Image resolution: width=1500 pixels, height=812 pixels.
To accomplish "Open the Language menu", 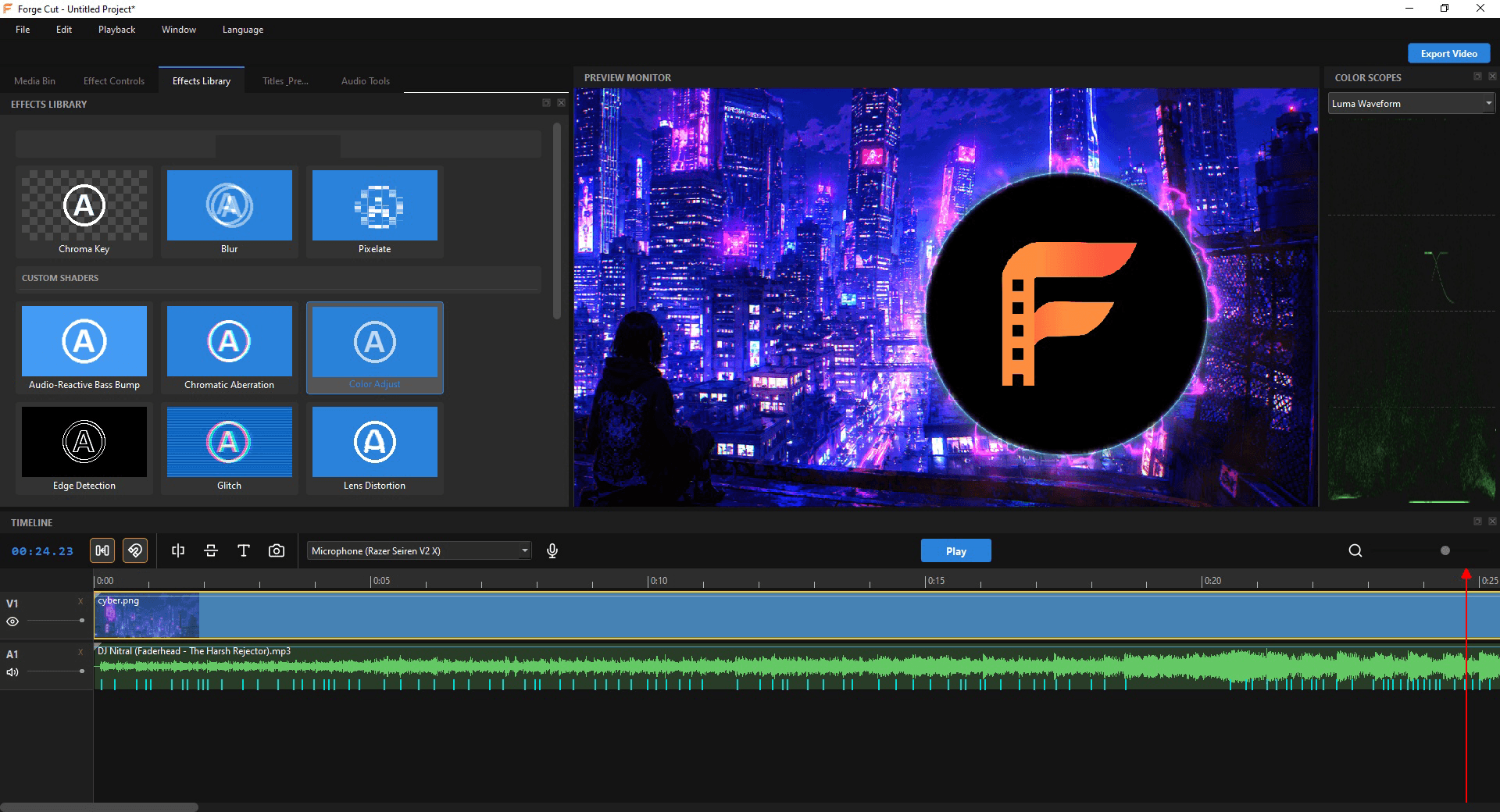I will click(243, 30).
